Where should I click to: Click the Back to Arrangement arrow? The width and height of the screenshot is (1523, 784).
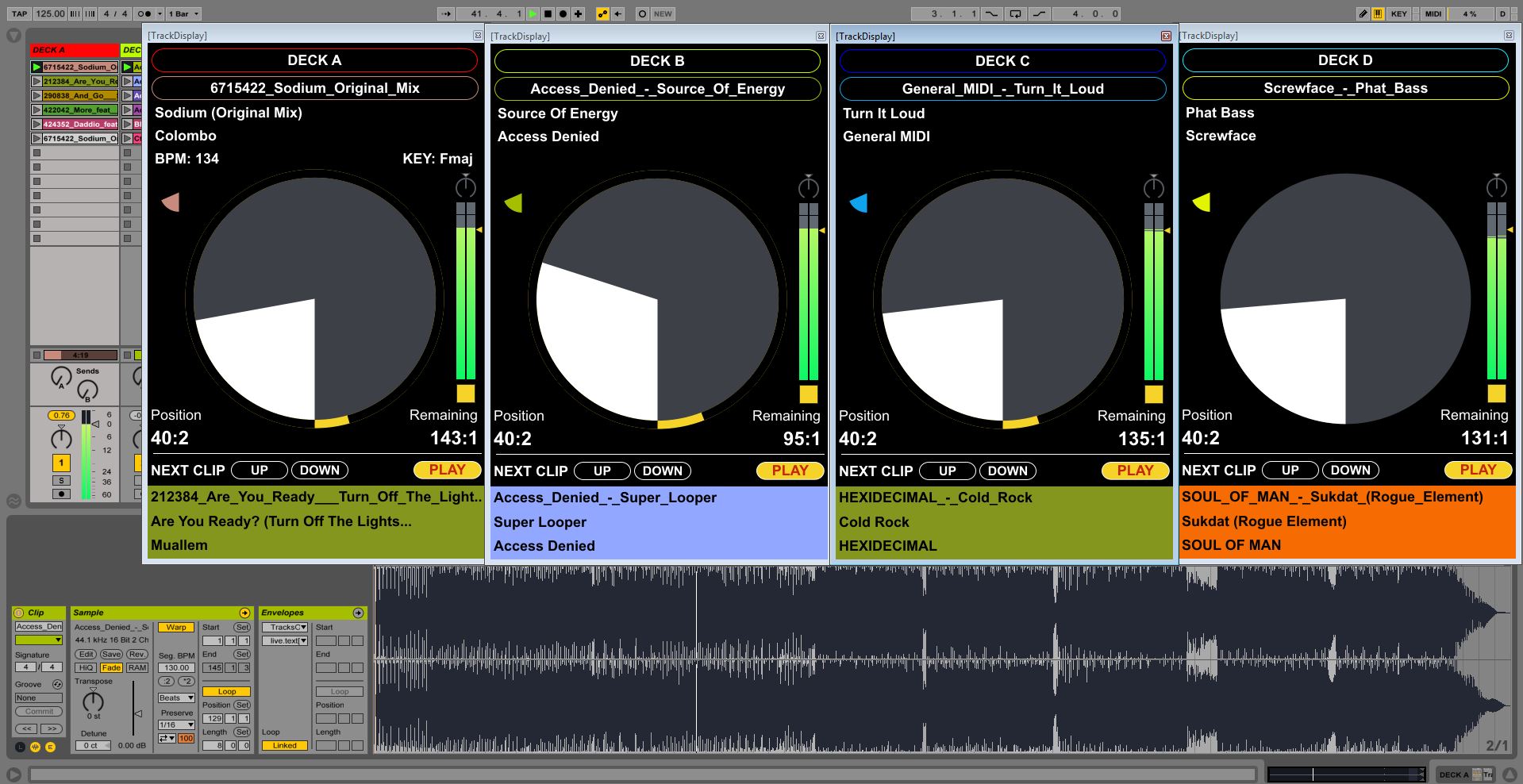tap(617, 13)
